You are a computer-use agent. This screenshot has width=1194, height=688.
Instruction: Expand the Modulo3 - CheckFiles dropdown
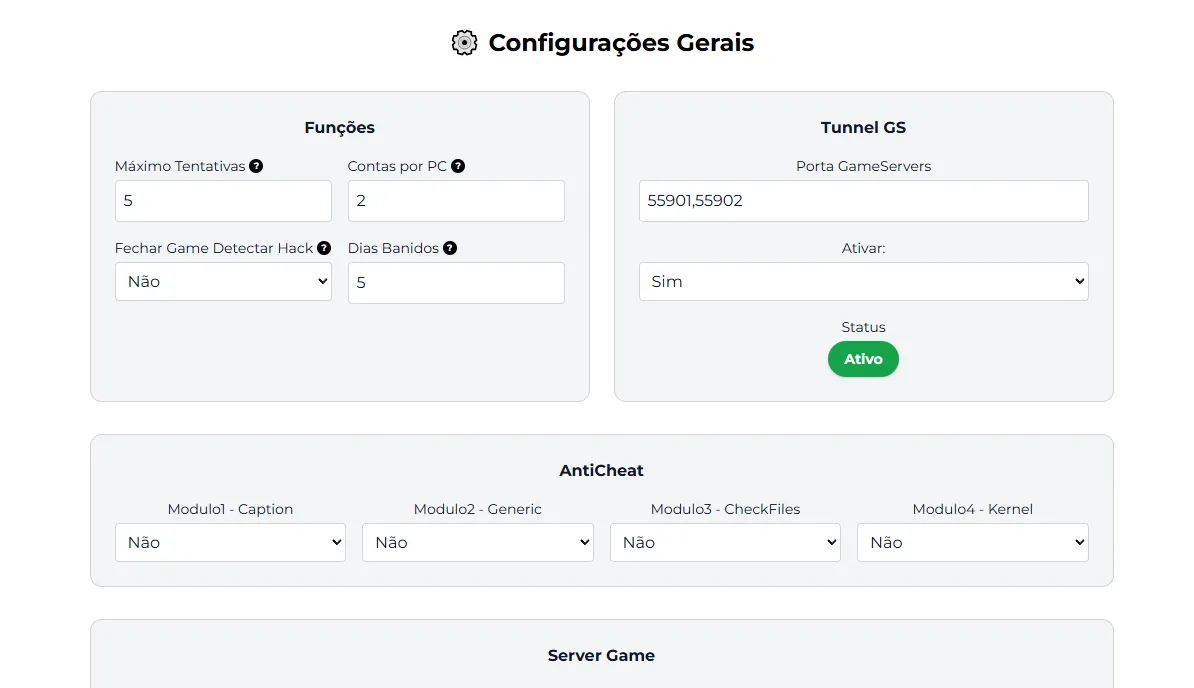725,543
